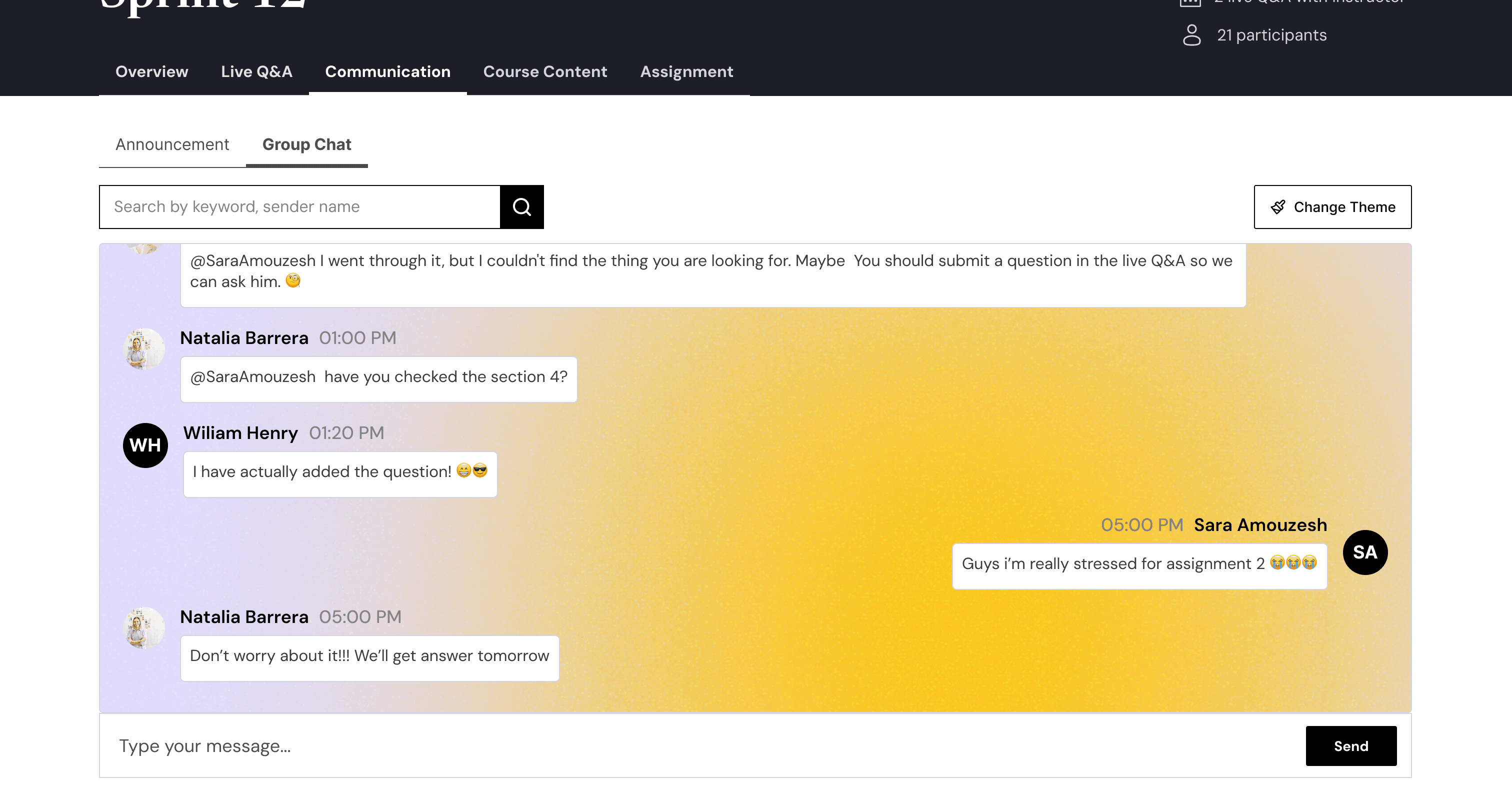This screenshot has height=806, width=1512.
Task: Click the search magnifier icon button
Action: (521, 206)
